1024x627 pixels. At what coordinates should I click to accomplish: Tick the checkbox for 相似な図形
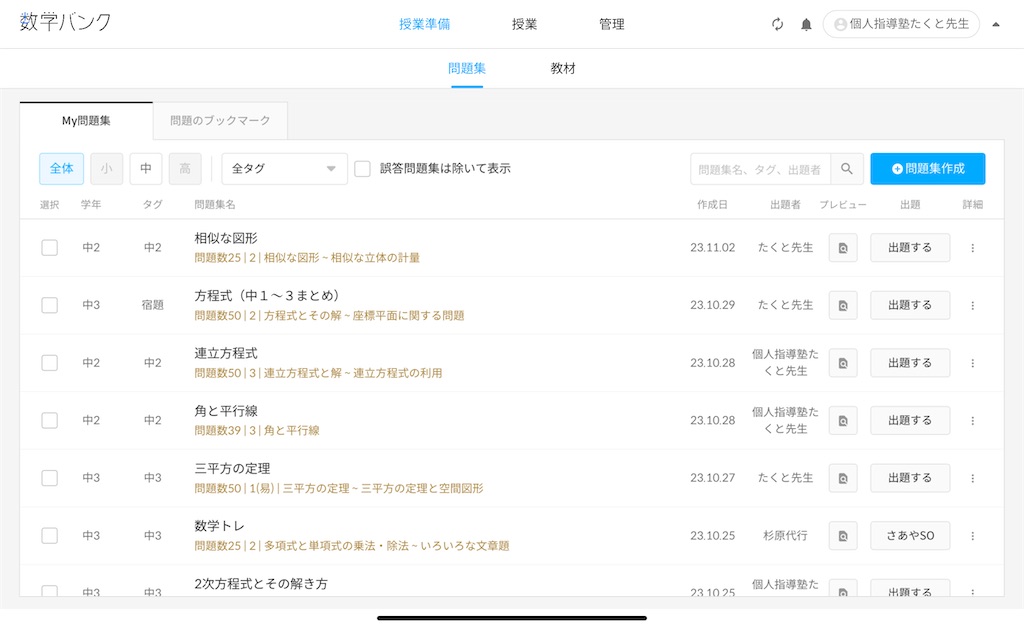pyautogui.click(x=50, y=248)
